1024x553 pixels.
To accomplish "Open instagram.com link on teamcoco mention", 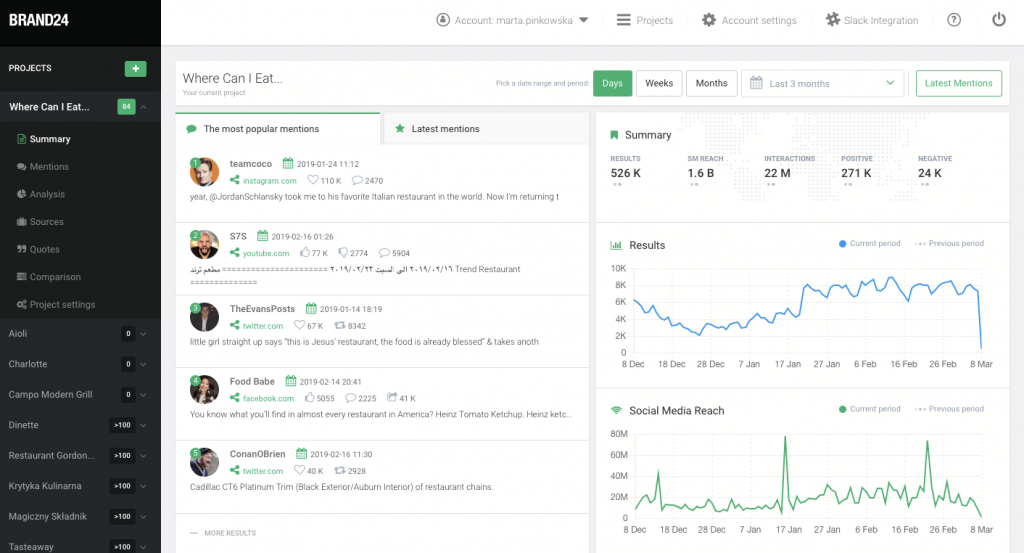I will [269, 181].
